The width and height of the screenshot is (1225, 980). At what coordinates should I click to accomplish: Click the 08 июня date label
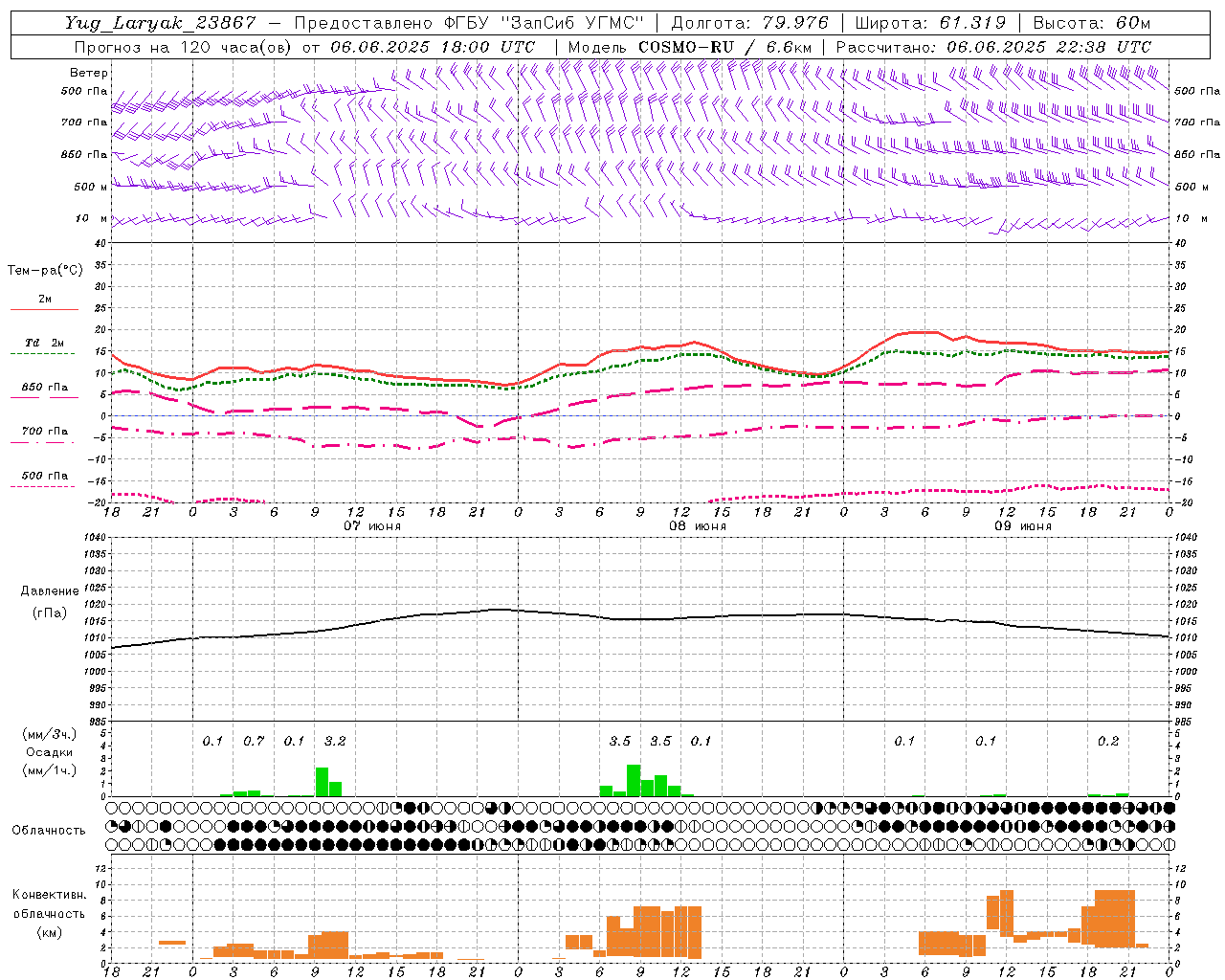698,526
